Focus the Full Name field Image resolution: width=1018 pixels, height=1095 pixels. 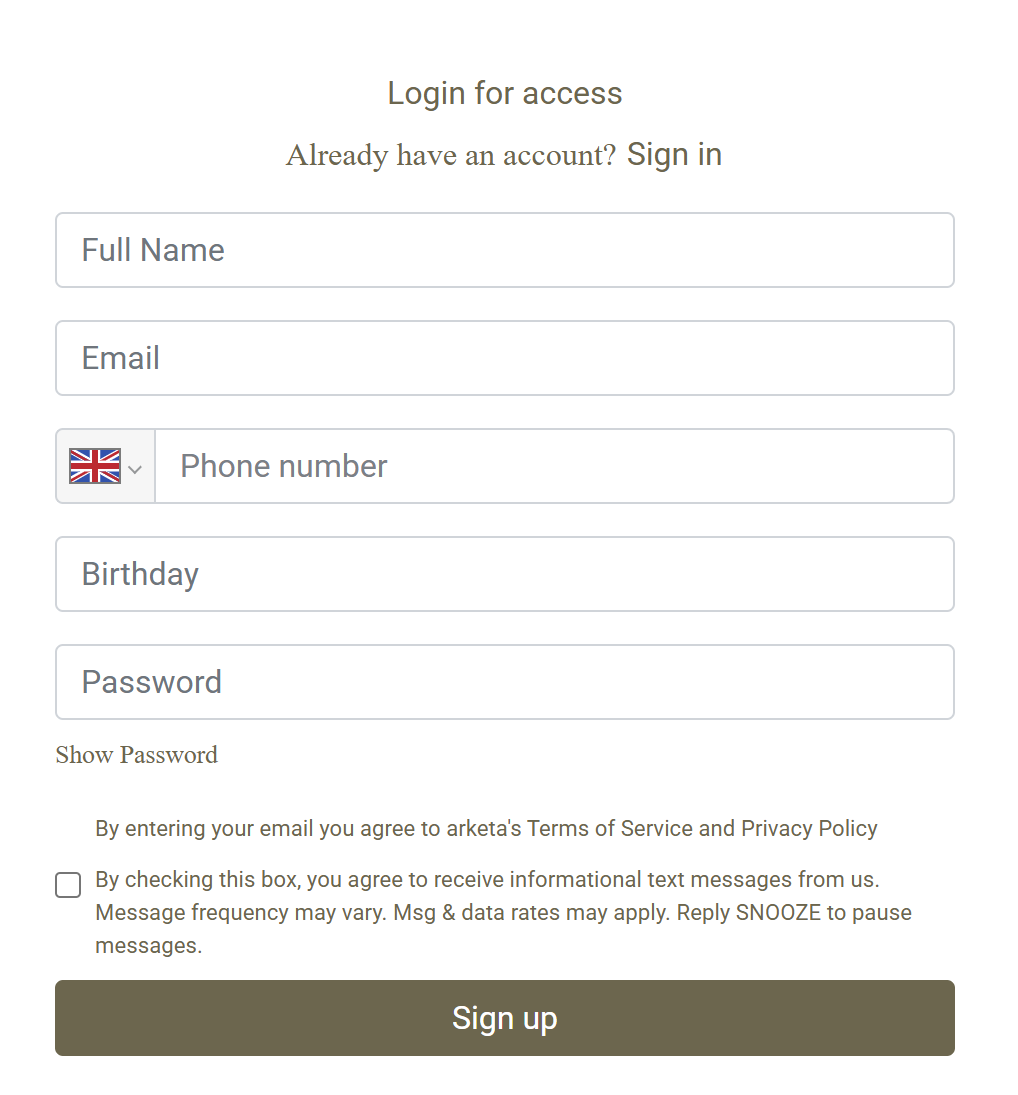point(505,250)
